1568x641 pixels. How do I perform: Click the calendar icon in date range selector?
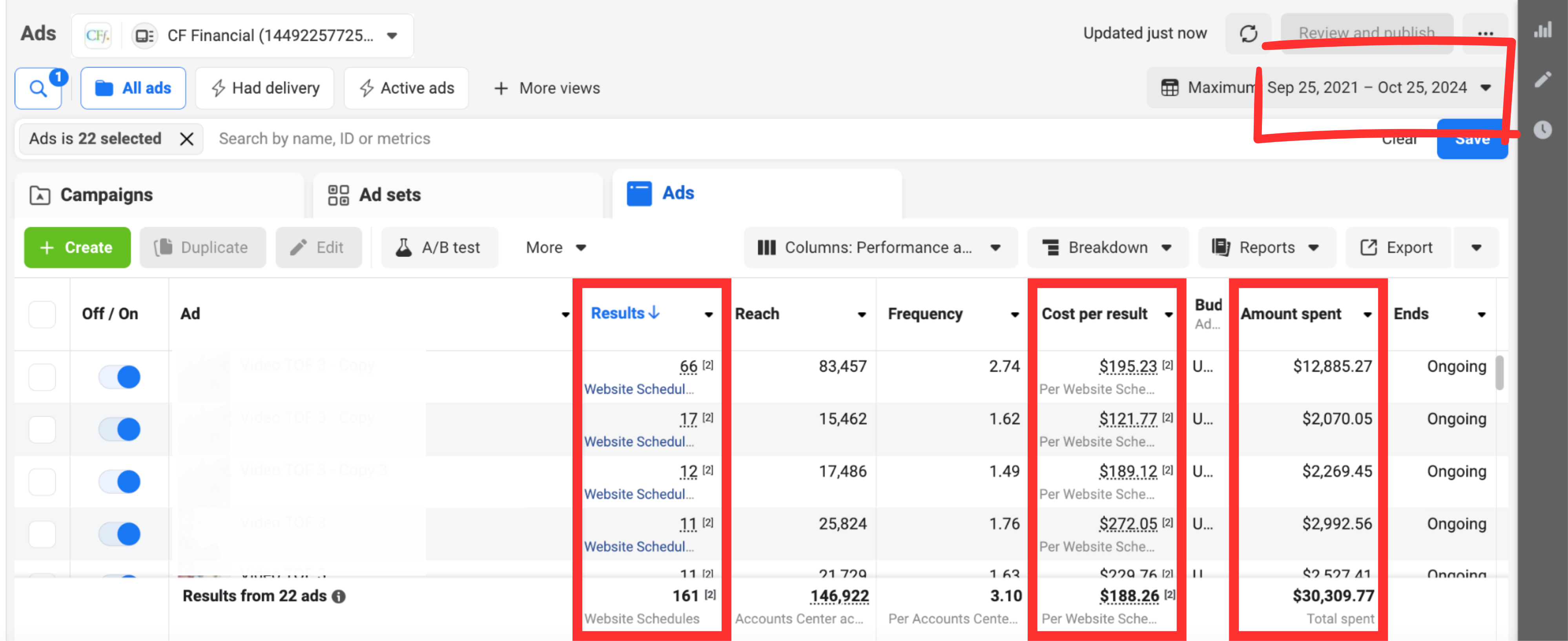pos(1169,87)
